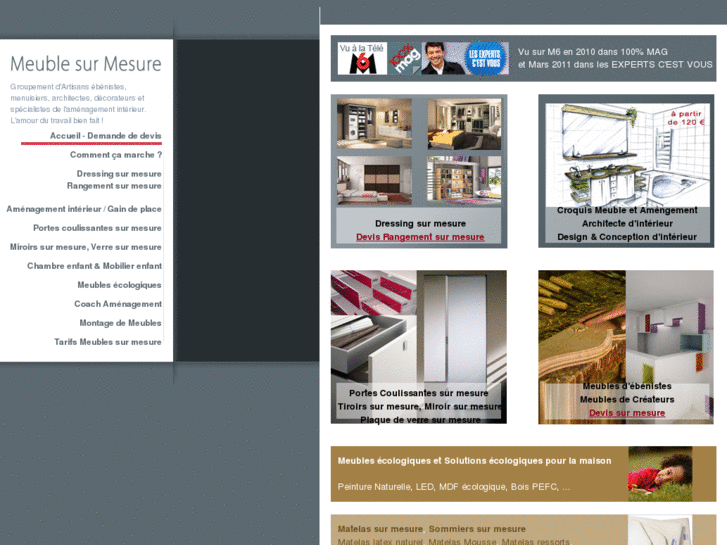The image size is (727, 545).
Task: Click Tiroirs sur mesure, Miroir sur mesure text
Action: tap(420, 407)
